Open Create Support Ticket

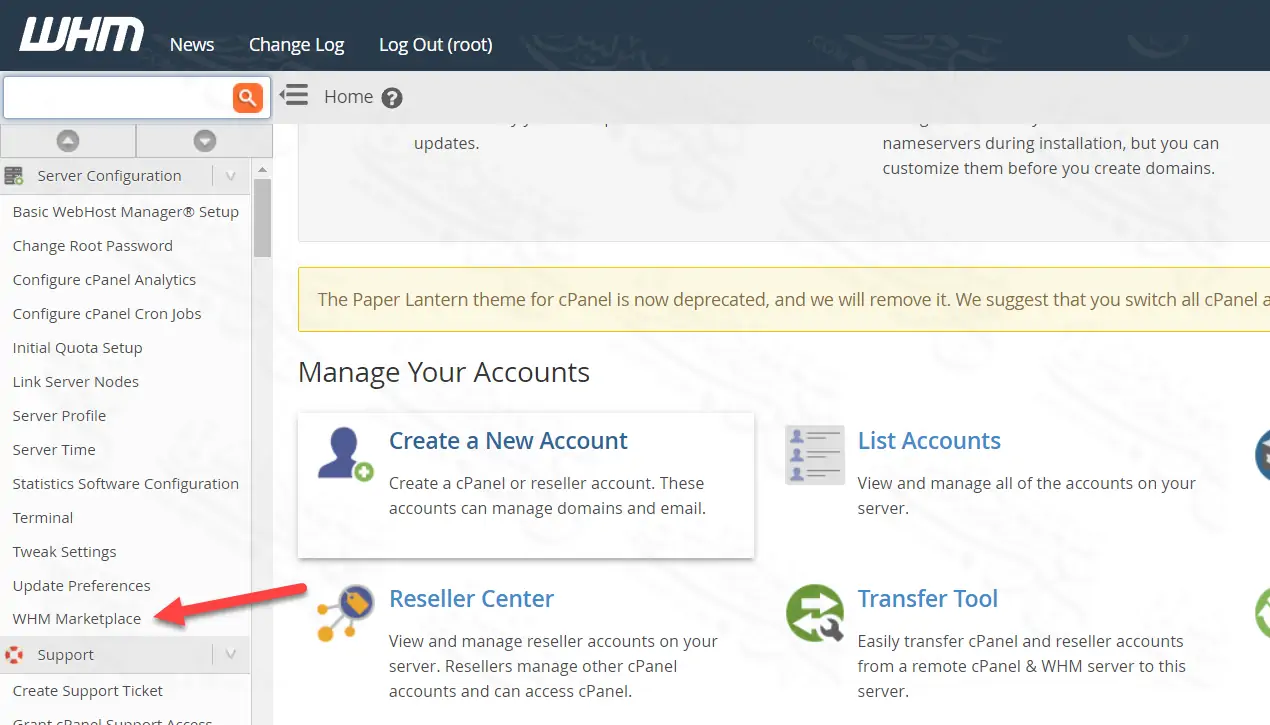(88, 691)
